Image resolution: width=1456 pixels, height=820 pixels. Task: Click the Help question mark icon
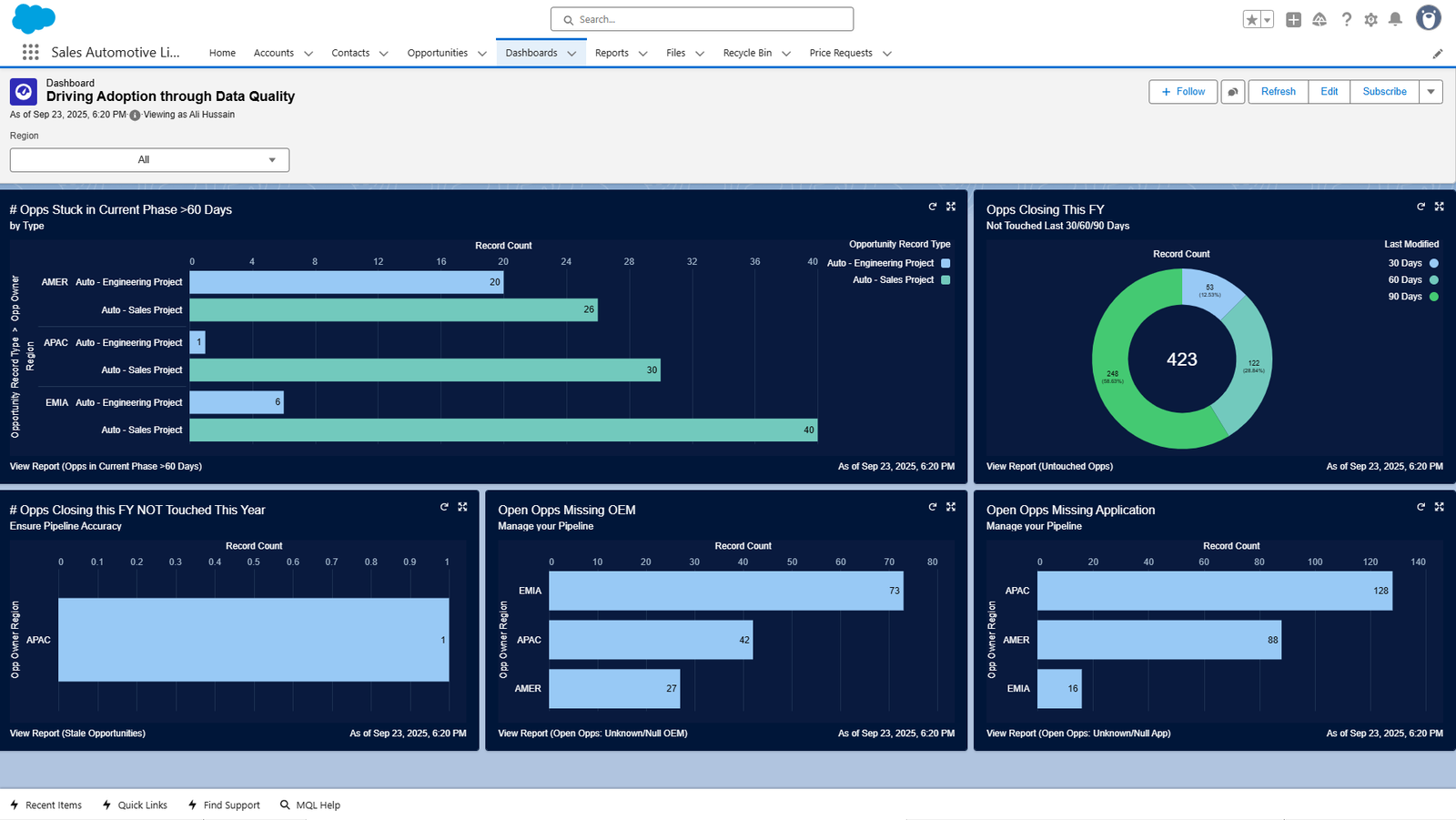coord(1346,19)
